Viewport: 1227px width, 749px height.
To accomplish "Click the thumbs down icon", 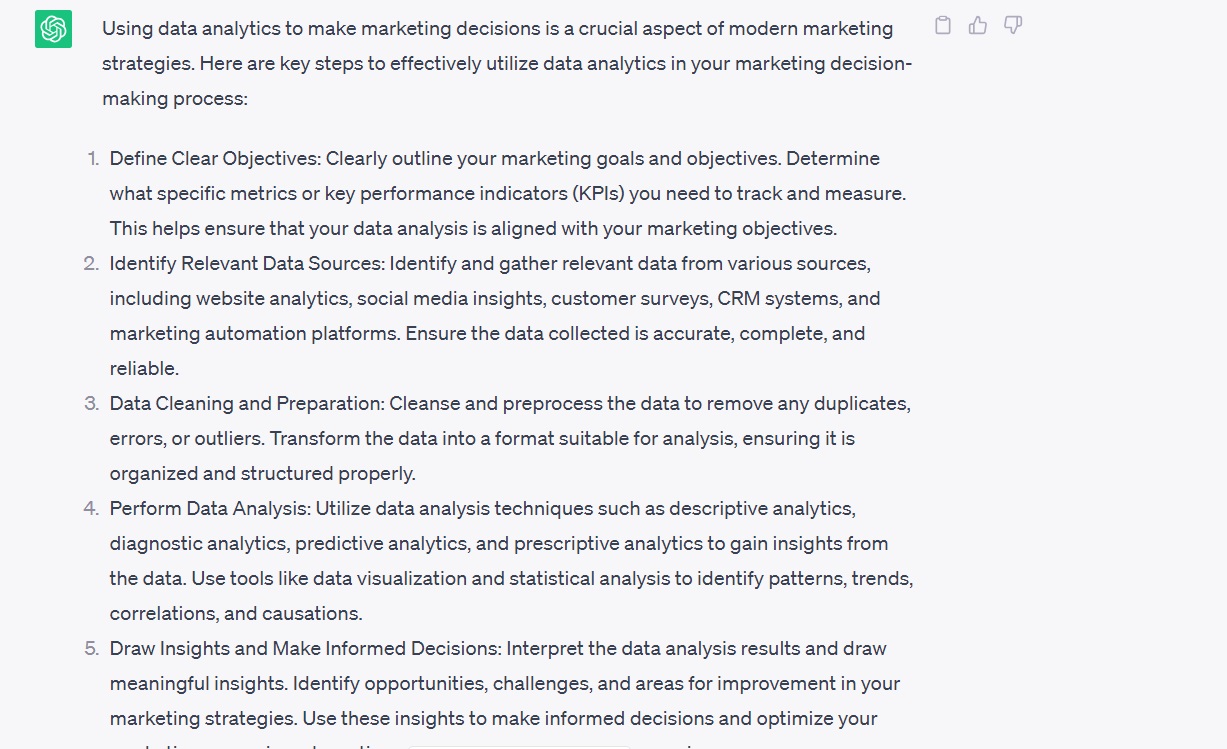I will tap(1013, 26).
